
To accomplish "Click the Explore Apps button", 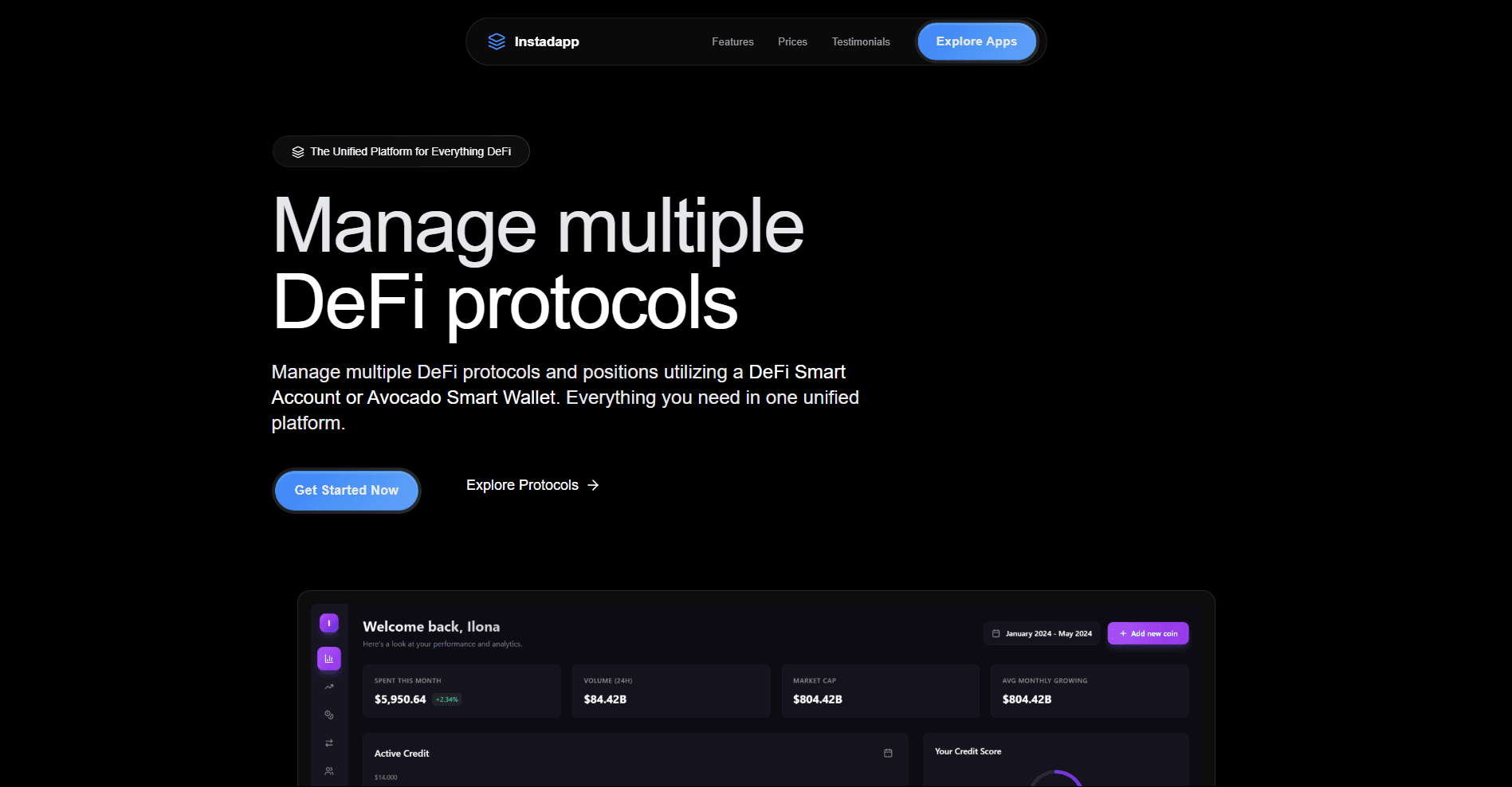I will click(976, 41).
